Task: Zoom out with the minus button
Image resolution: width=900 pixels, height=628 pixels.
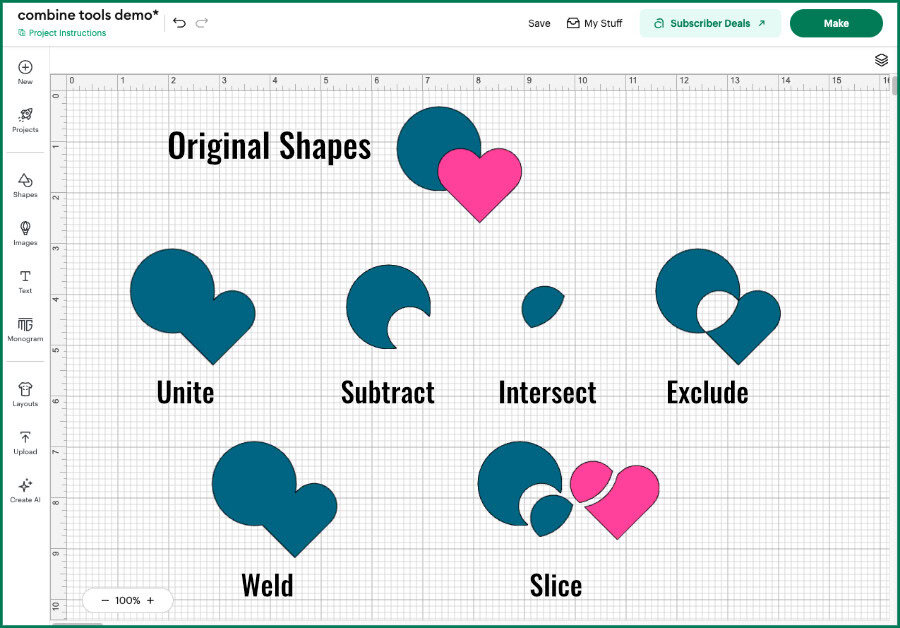Action: pyautogui.click(x=105, y=600)
